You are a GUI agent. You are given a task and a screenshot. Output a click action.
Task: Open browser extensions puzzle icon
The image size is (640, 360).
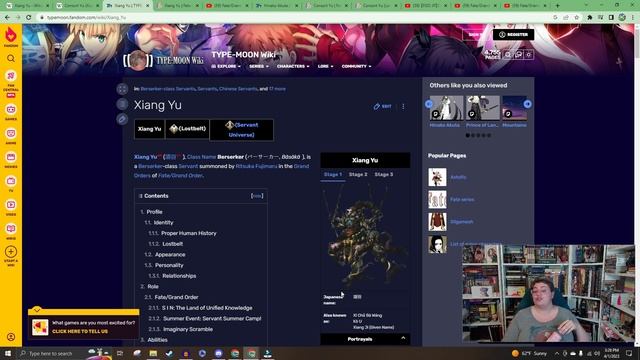point(590,18)
